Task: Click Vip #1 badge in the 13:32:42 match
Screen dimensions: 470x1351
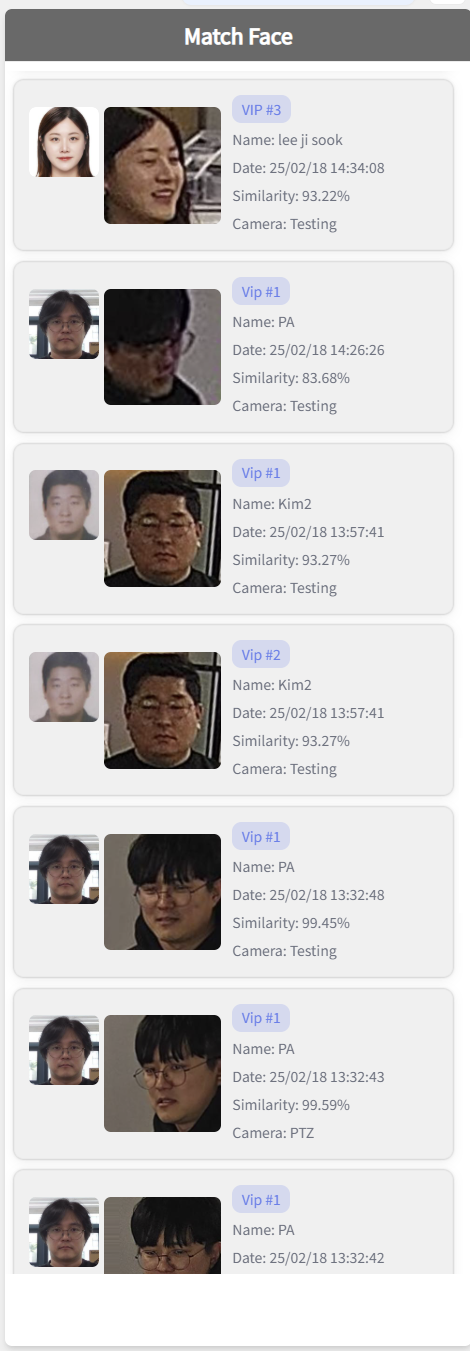Action: 261,1200
